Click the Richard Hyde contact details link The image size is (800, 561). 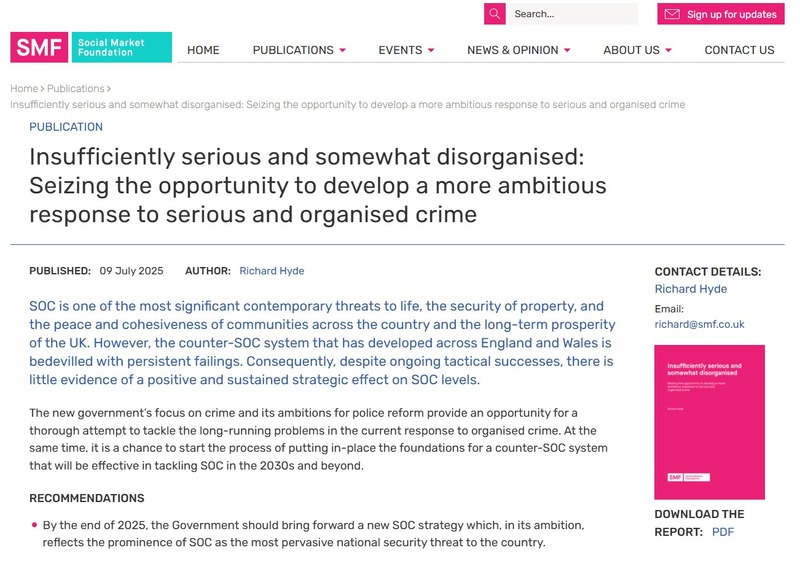pyautogui.click(x=690, y=289)
